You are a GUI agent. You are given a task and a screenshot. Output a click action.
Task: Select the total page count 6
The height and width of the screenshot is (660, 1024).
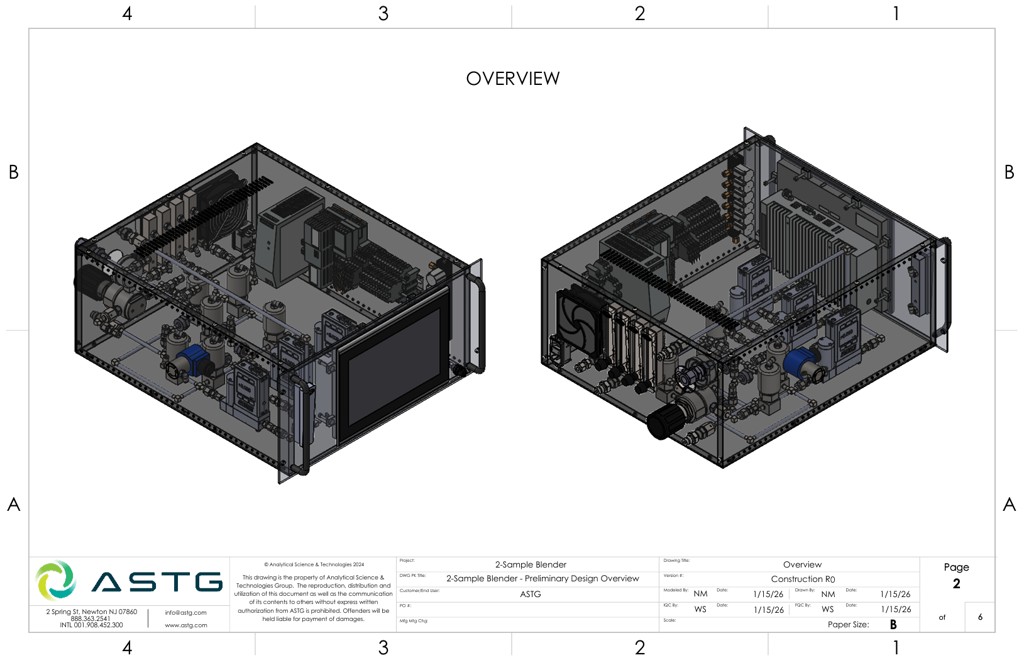click(x=979, y=617)
